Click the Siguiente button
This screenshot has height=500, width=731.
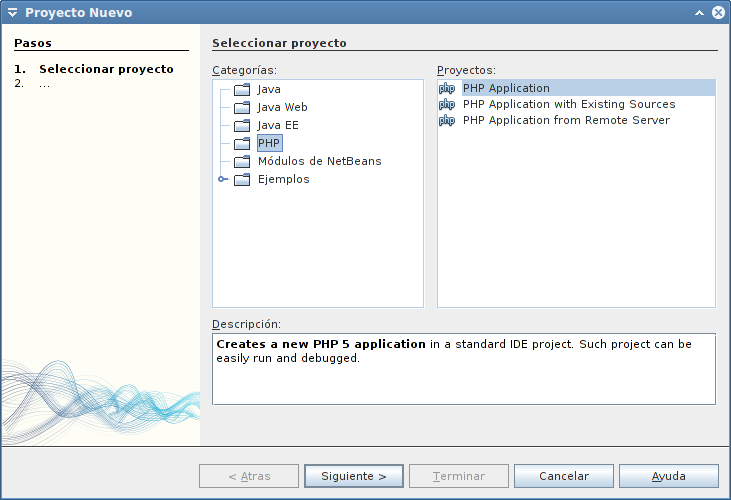point(354,476)
